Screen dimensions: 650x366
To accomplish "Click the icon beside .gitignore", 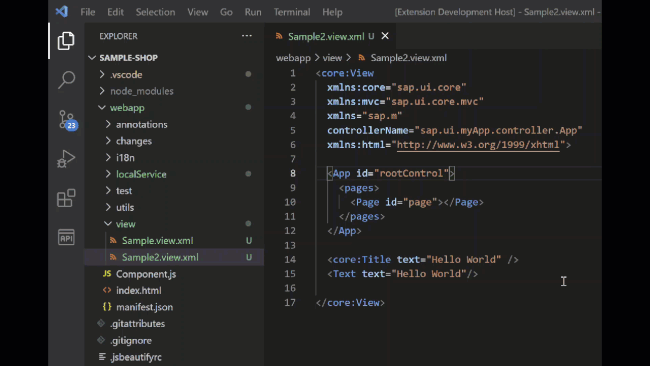I will click(101, 340).
